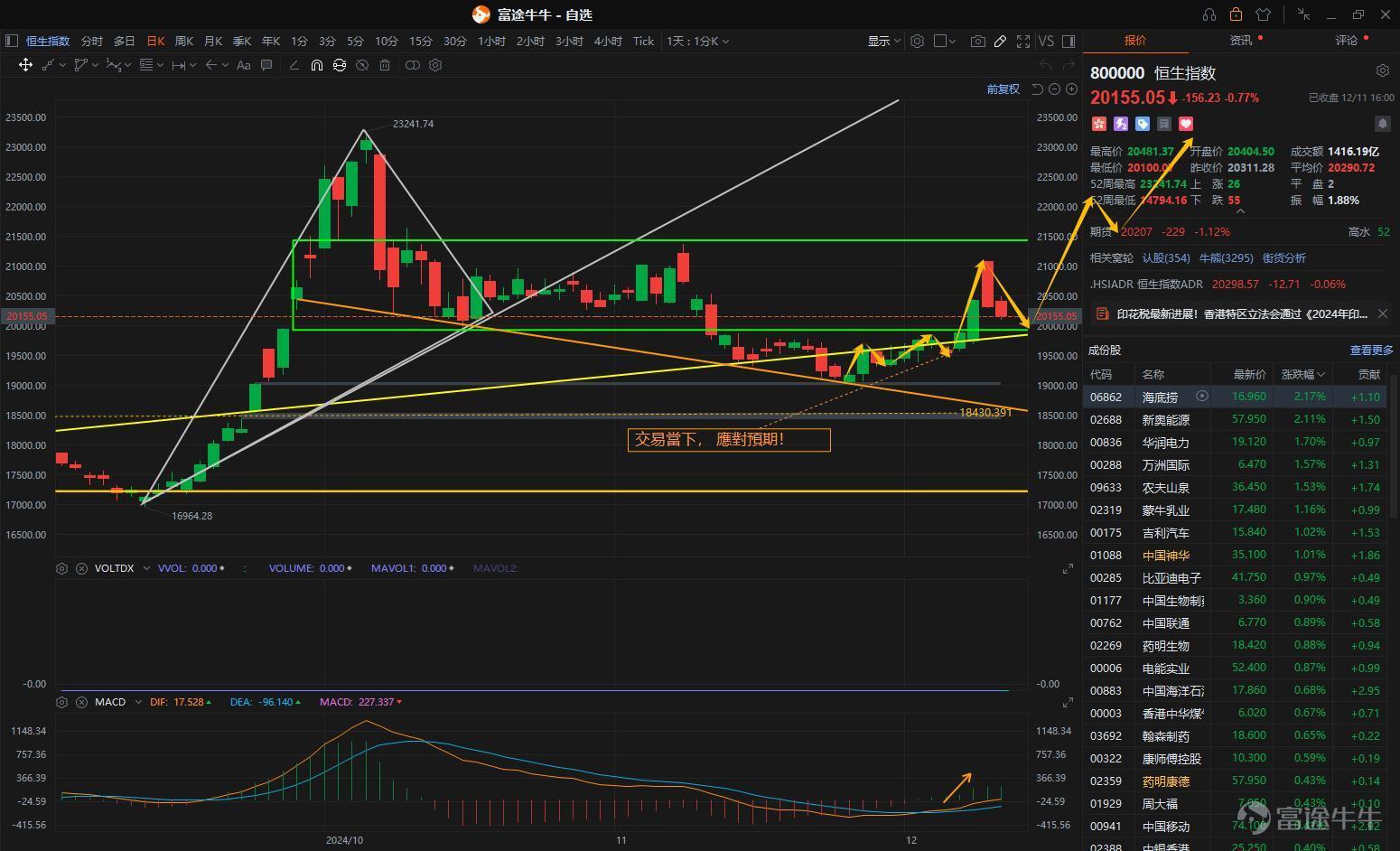Zoom in the chart with plus icon
Screen dimensions: 1400x851
[1071, 89]
